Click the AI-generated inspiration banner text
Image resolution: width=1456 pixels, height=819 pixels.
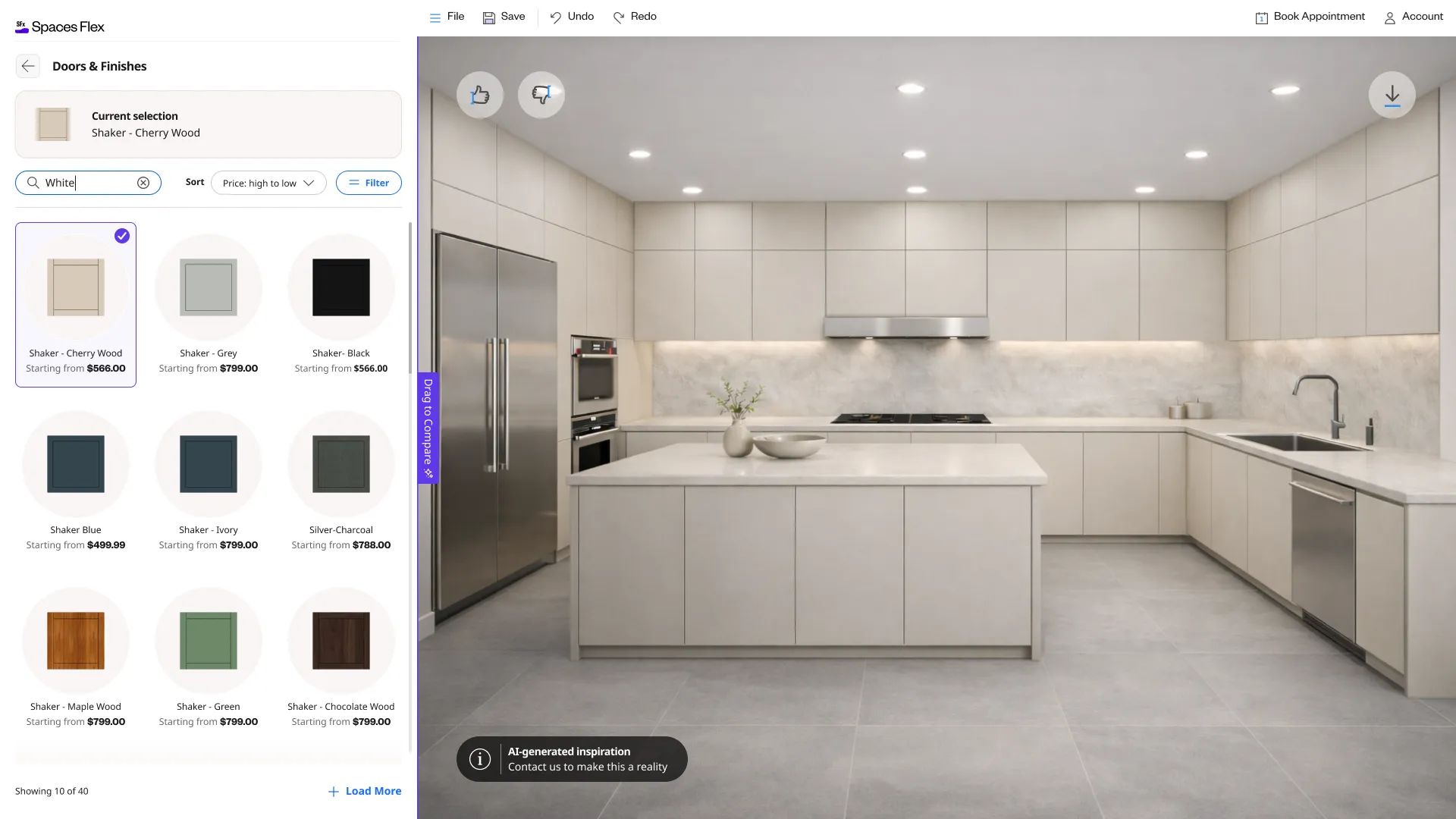point(570,752)
